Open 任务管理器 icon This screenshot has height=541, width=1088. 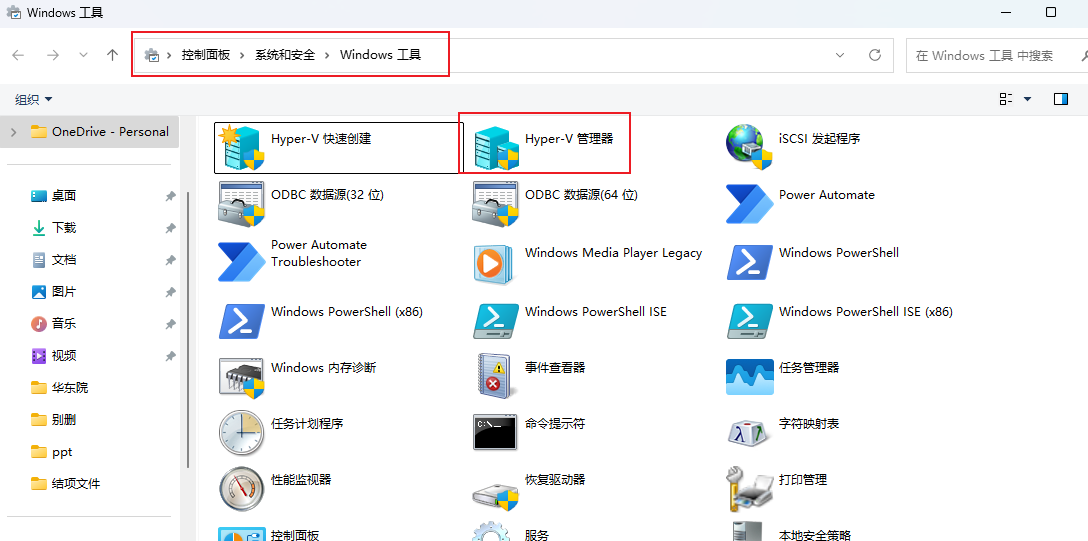(x=749, y=377)
